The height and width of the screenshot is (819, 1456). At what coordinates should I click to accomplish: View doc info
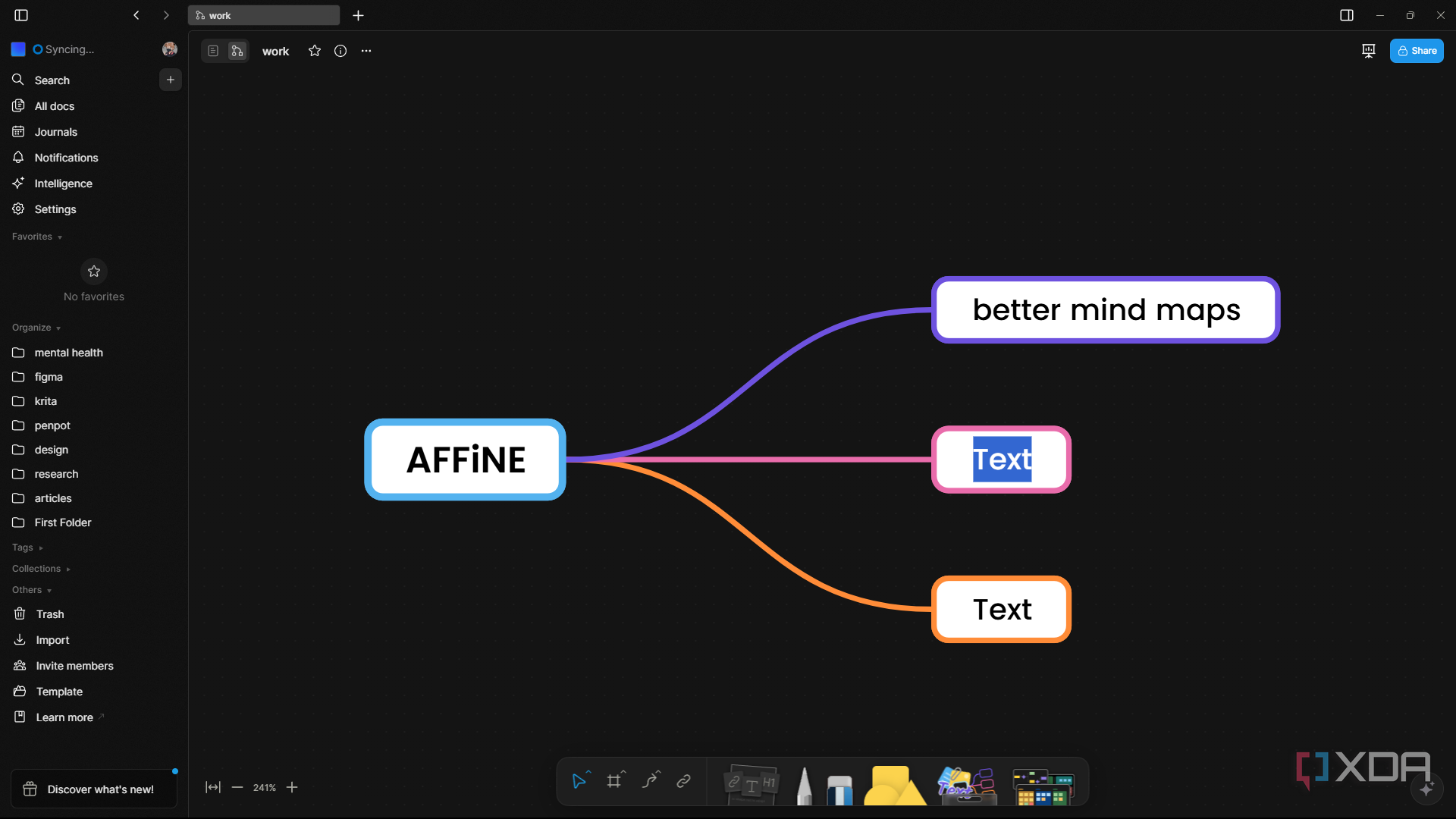(340, 51)
